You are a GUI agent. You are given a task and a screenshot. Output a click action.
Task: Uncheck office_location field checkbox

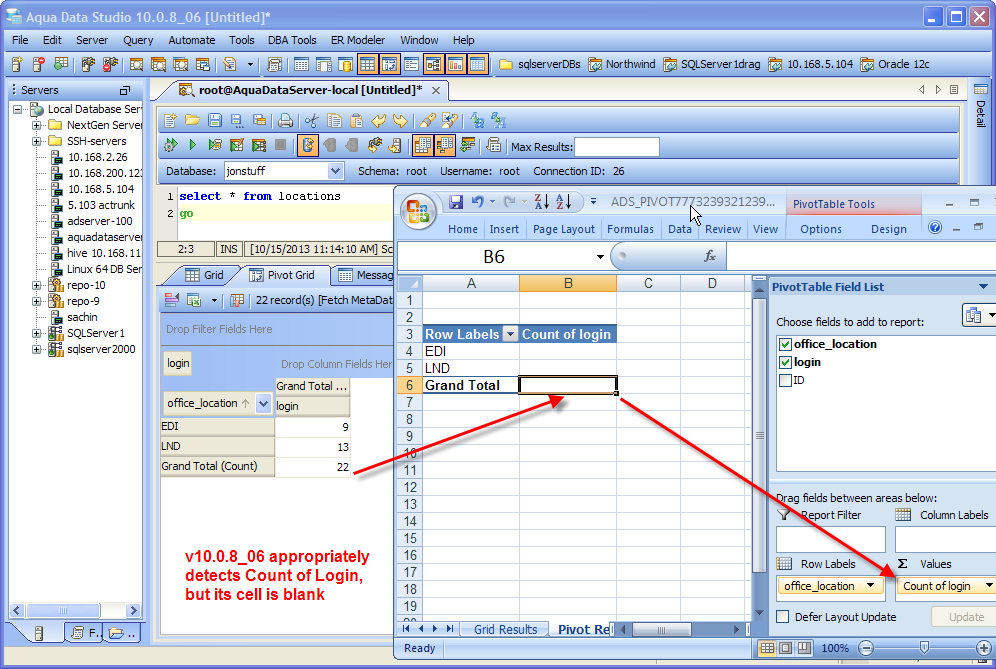(785, 344)
